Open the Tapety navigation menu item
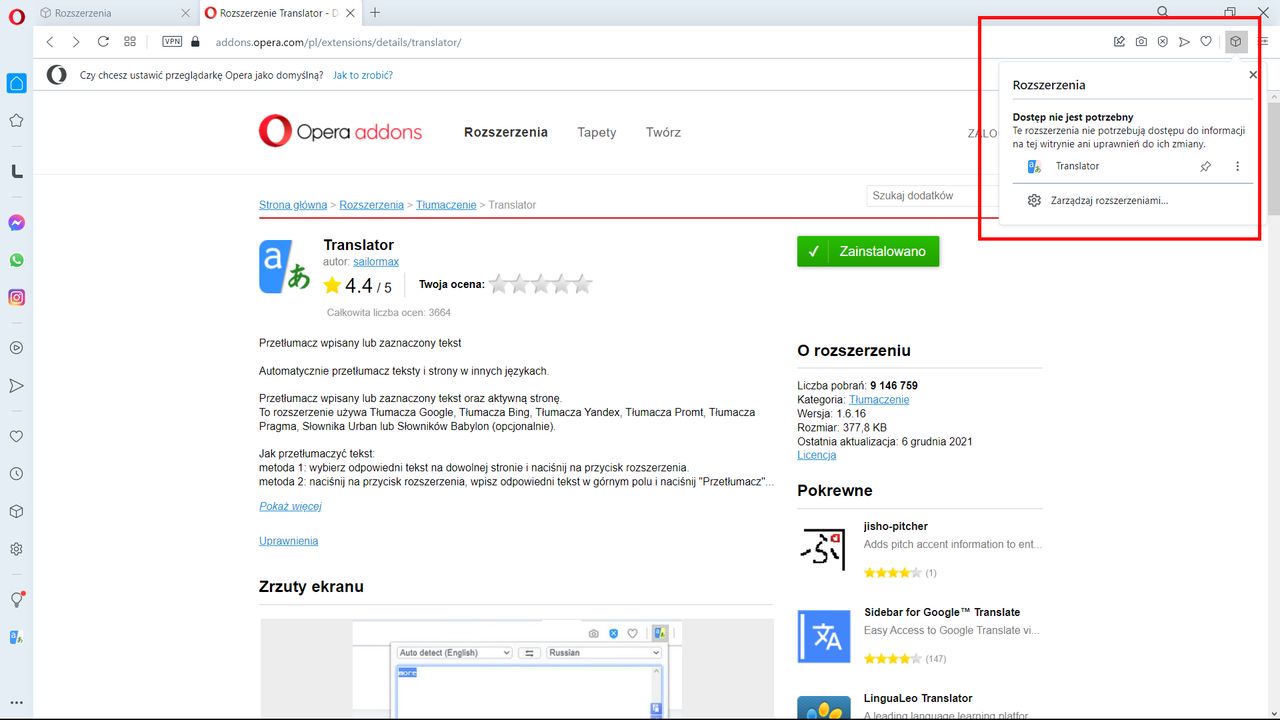Screen dimensions: 1280x720 point(597,132)
